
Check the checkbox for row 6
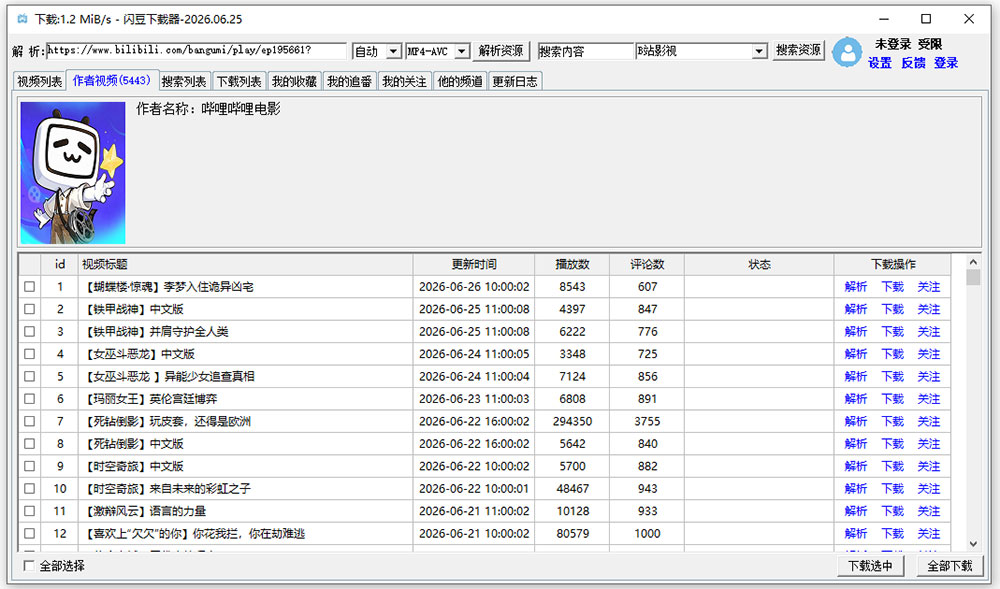29,399
